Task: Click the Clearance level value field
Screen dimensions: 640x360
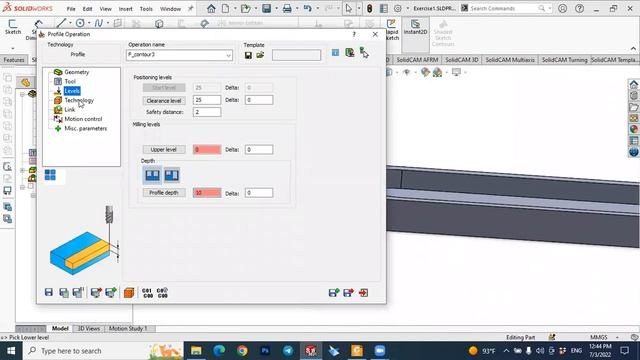Action: pyautogui.click(x=207, y=100)
